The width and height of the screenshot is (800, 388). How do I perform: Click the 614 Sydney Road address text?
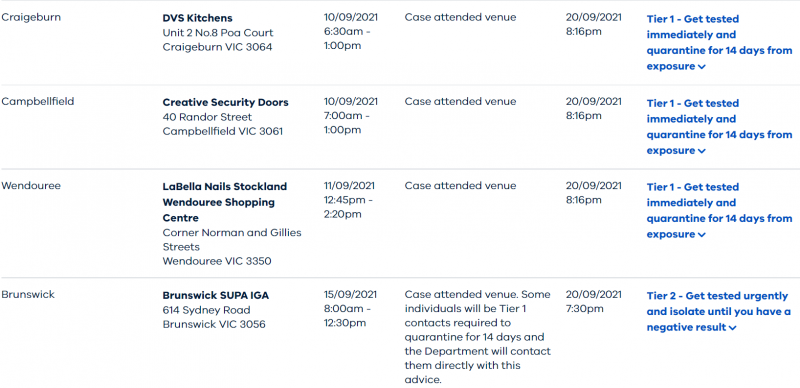[x=207, y=310]
